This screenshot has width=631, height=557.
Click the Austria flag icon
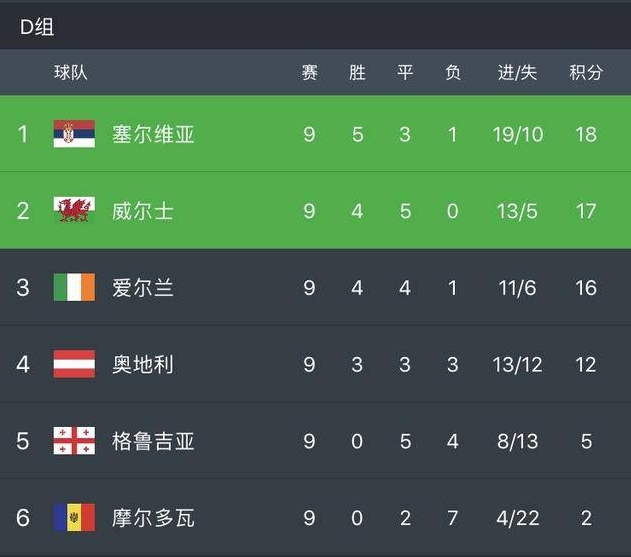pyautogui.click(x=74, y=364)
